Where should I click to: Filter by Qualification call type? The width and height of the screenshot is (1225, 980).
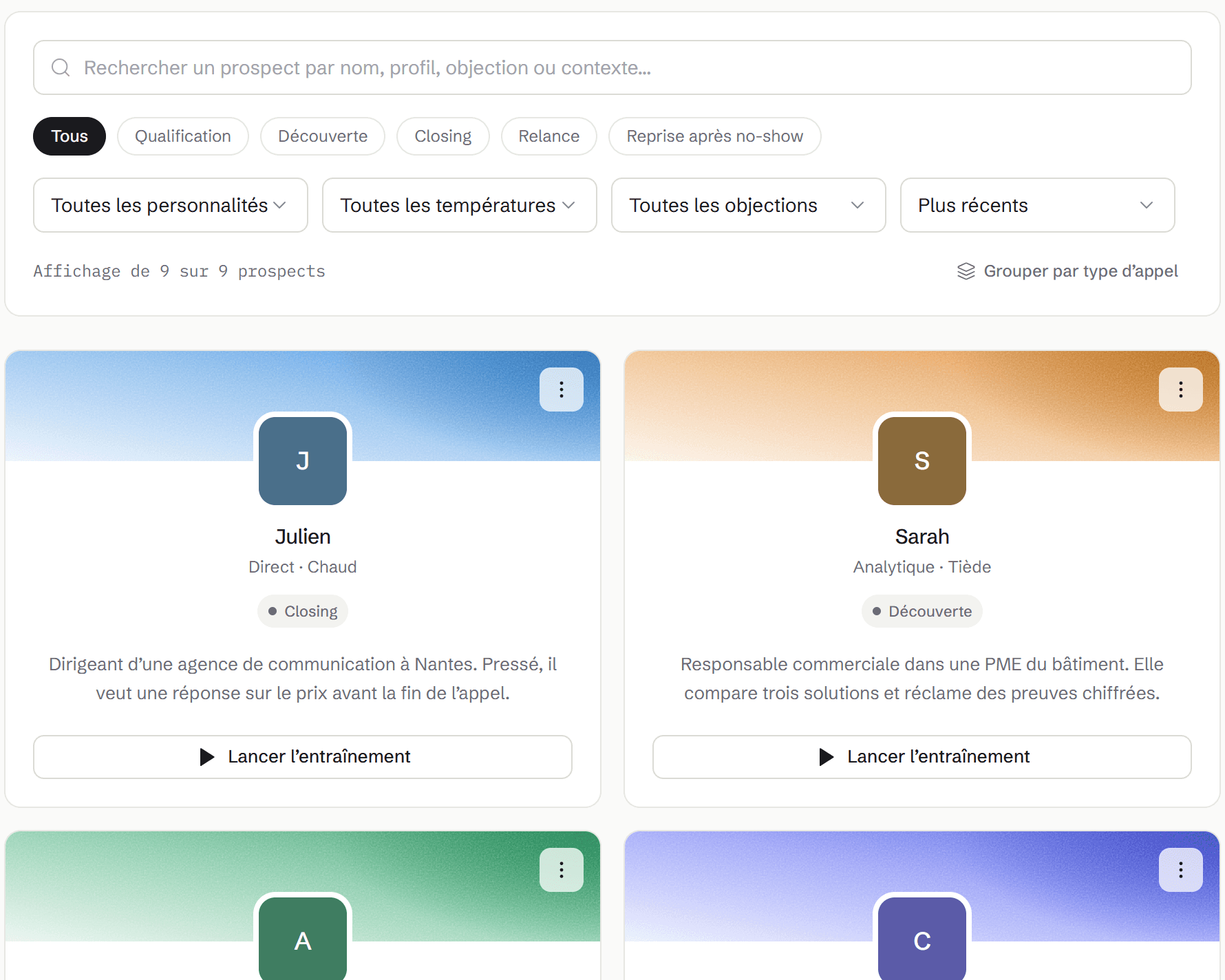(183, 136)
